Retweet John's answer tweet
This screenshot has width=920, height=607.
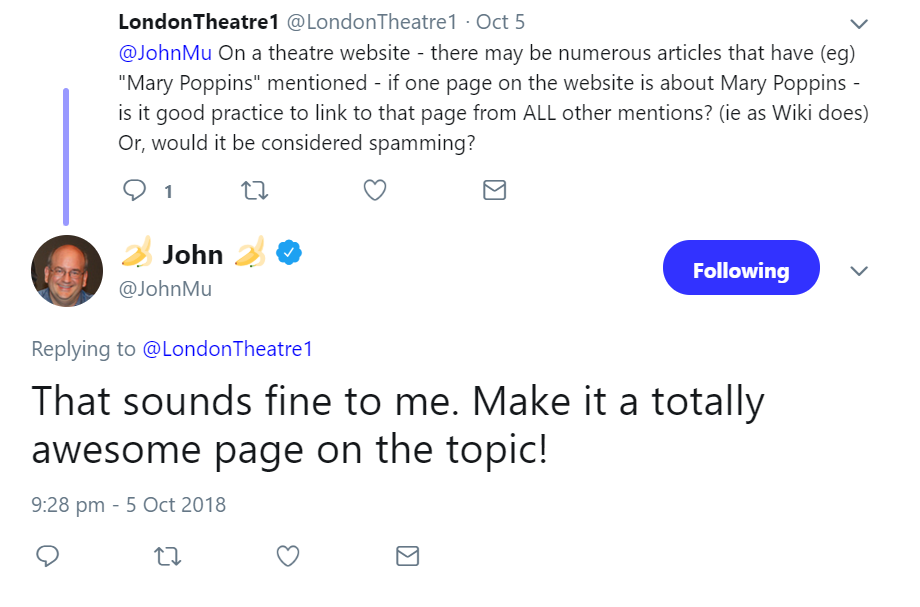click(168, 556)
